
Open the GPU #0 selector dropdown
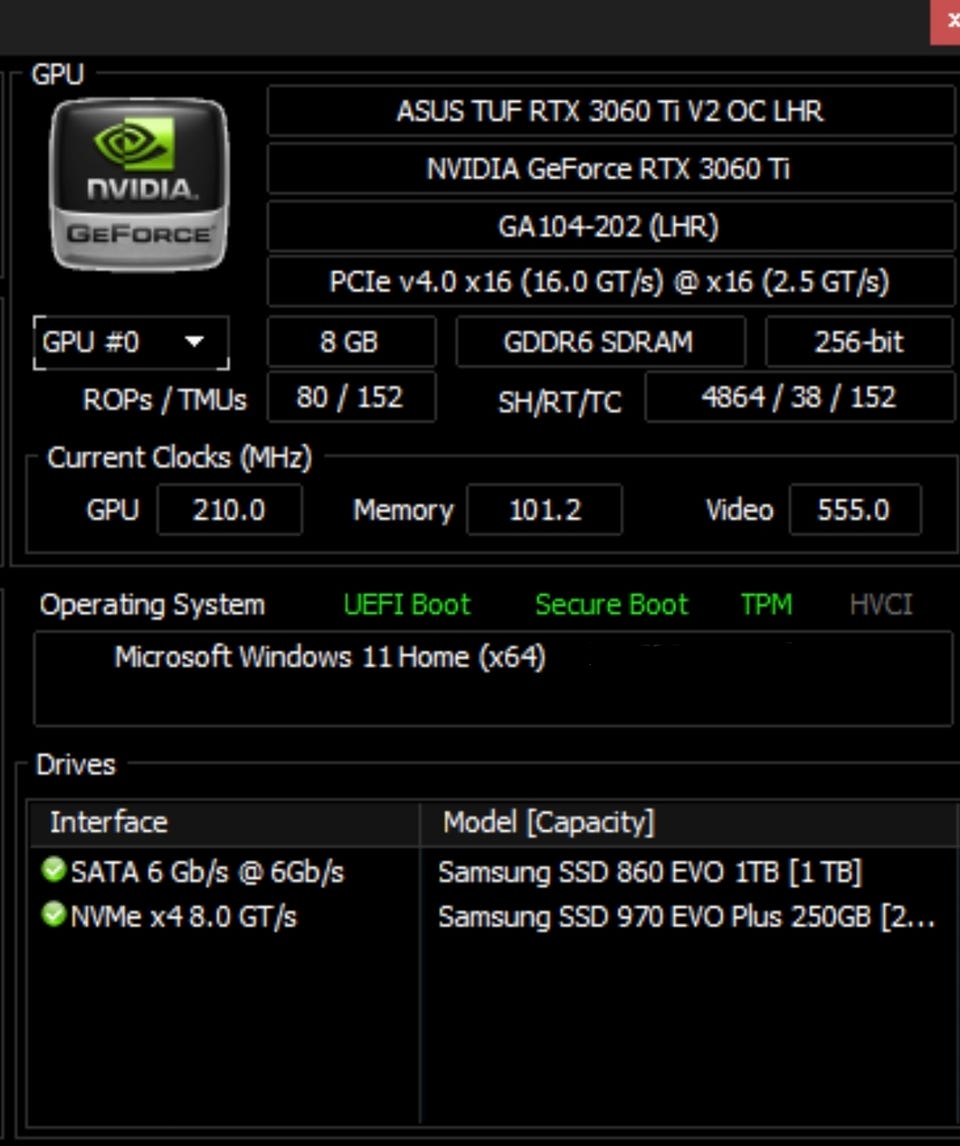click(131, 343)
